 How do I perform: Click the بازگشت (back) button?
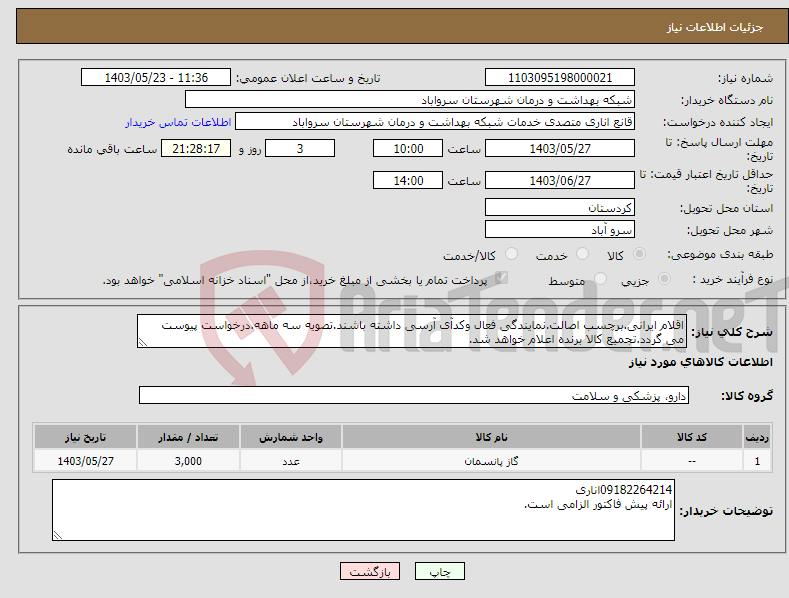tap(370, 571)
